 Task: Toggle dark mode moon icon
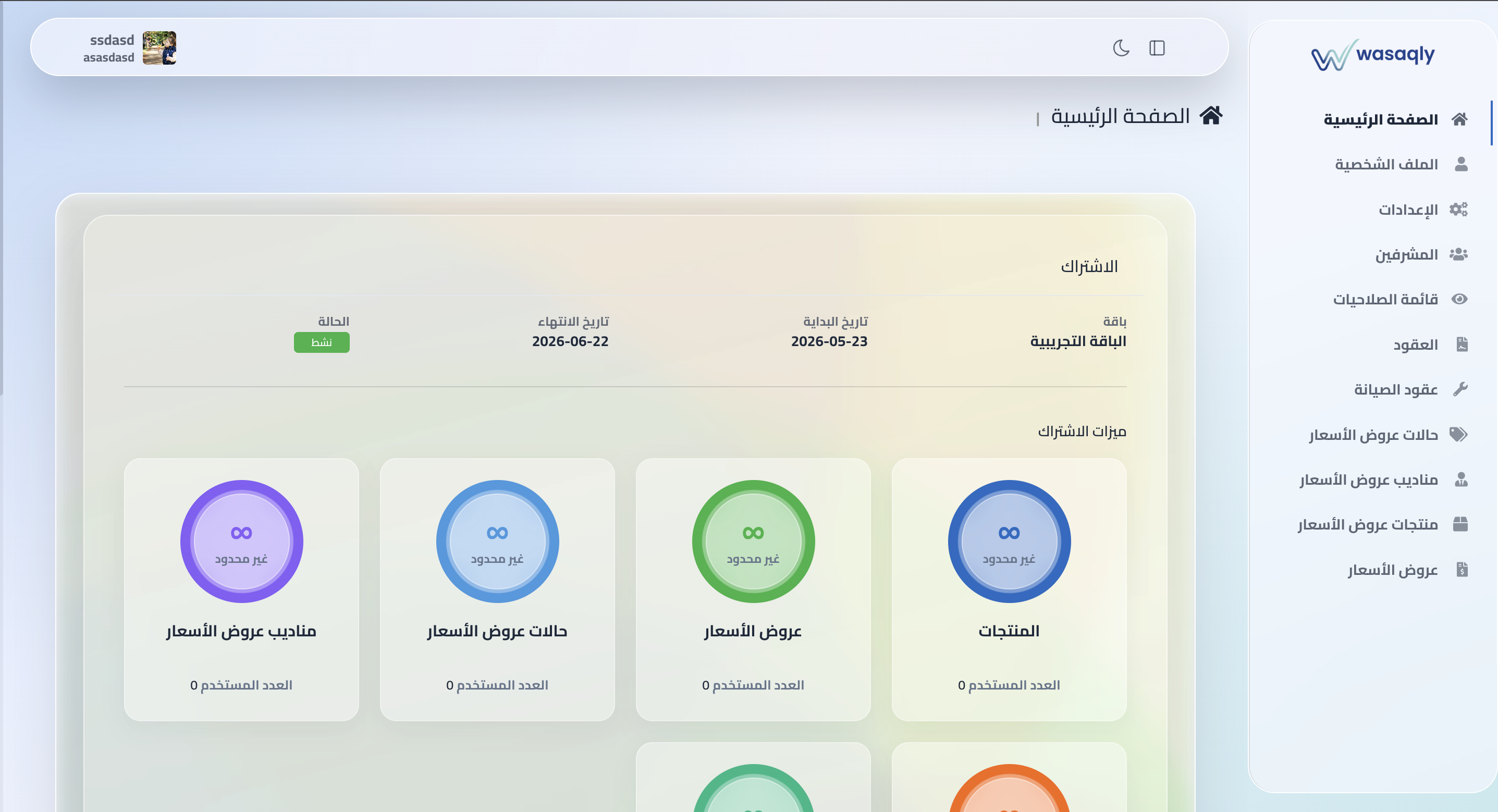[x=1121, y=48]
